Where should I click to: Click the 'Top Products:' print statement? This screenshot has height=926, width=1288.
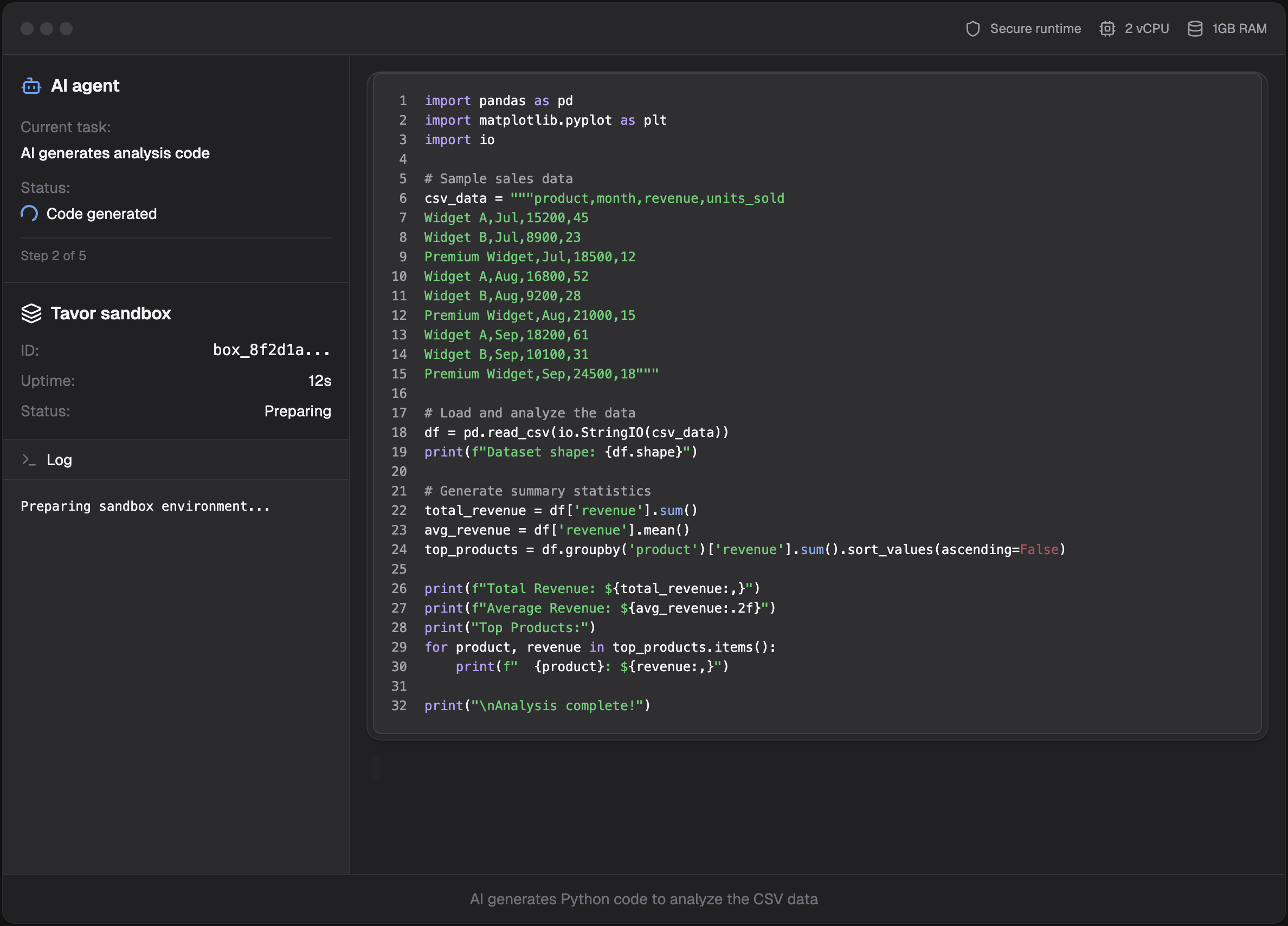click(510, 627)
